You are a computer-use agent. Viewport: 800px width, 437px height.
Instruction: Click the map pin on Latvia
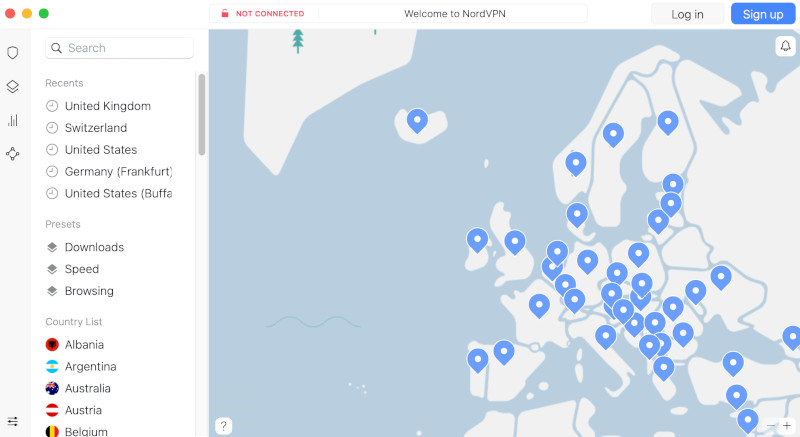pos(671,204)
